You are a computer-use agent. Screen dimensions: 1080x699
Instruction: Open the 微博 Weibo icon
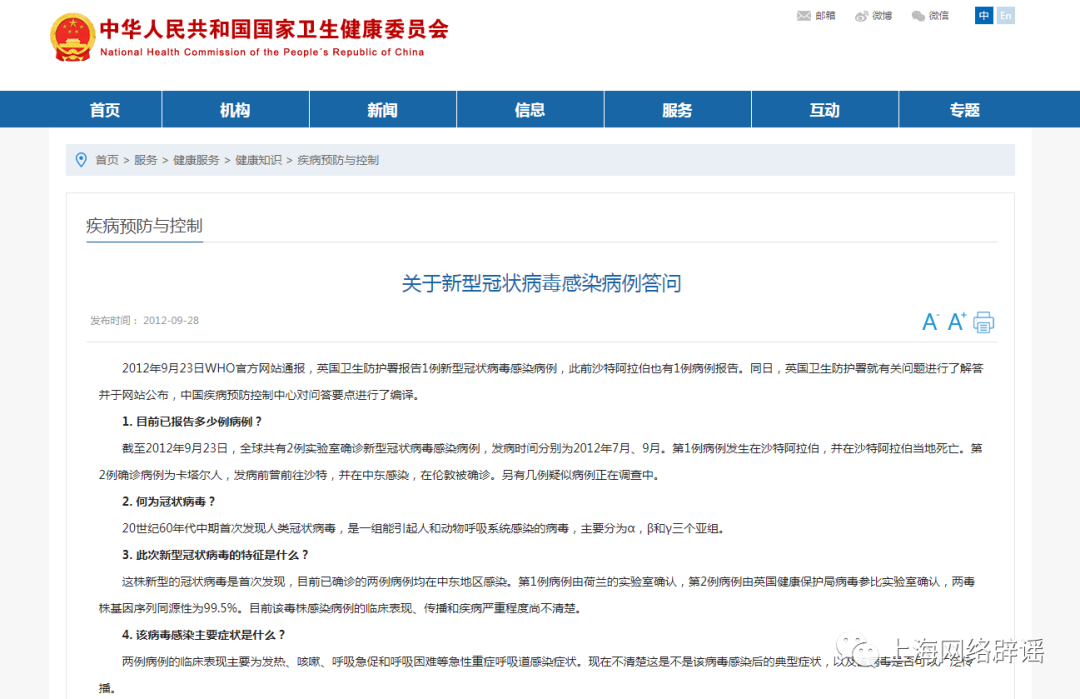[x=862, y=16]
